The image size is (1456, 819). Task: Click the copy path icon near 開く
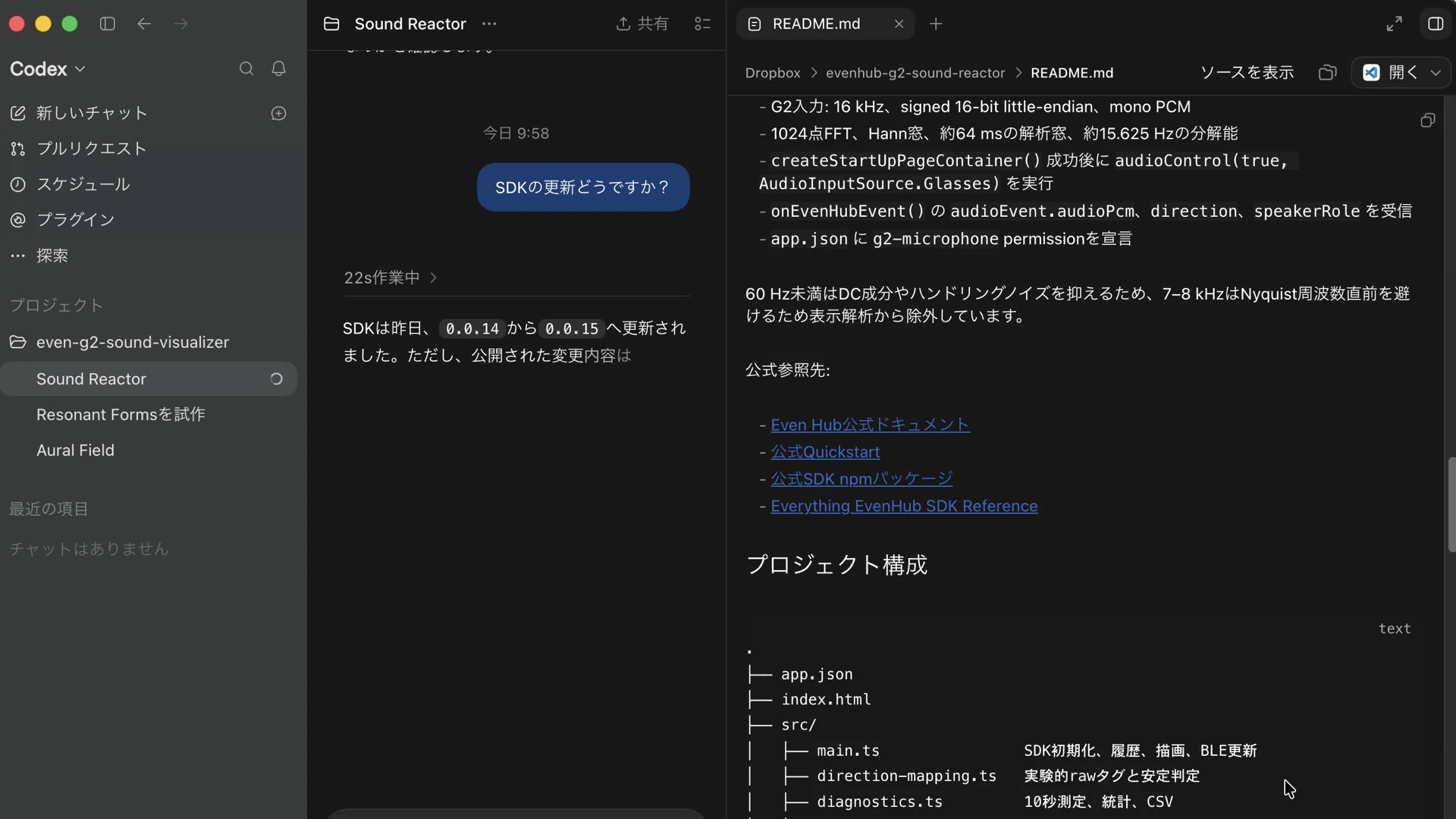(1327, 72)
